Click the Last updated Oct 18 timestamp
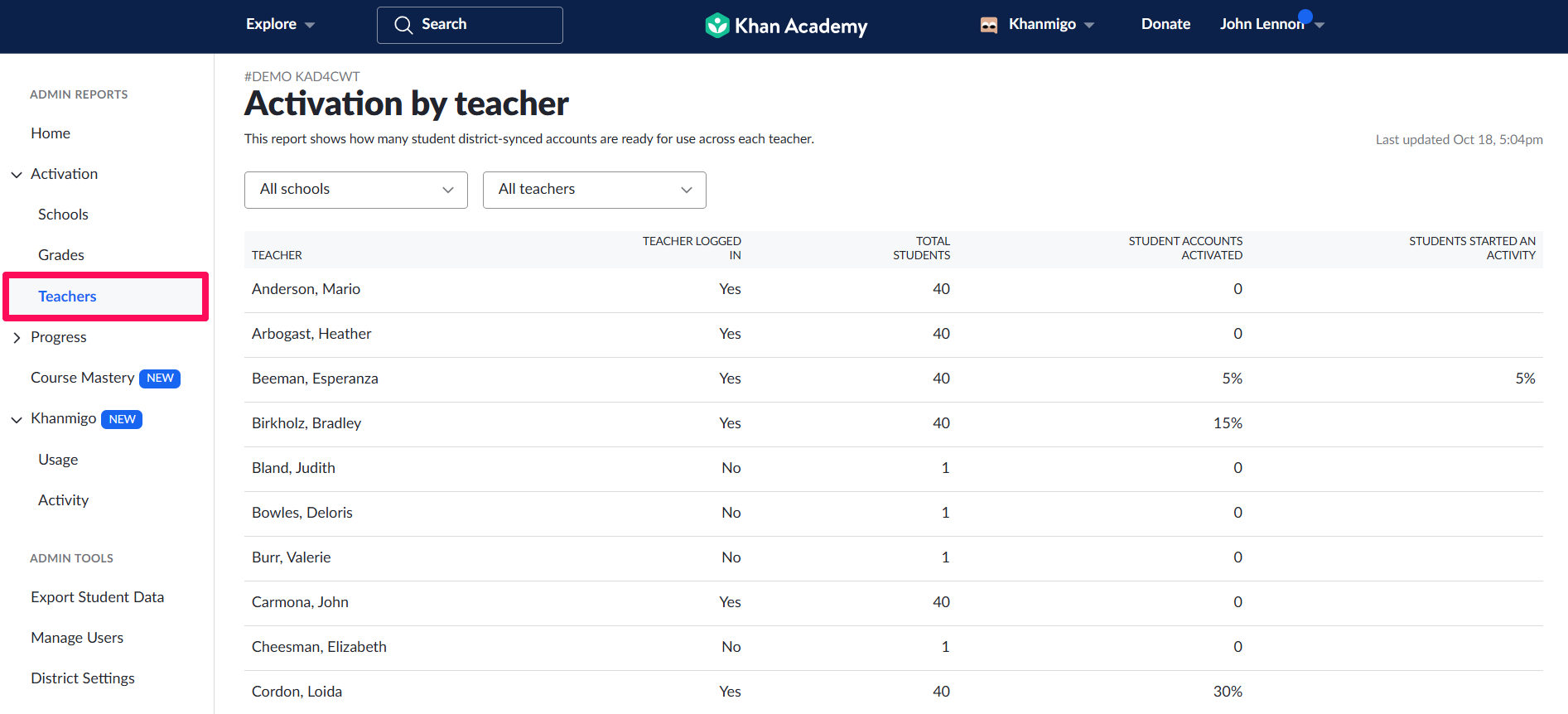 [x=1459, y=140]
